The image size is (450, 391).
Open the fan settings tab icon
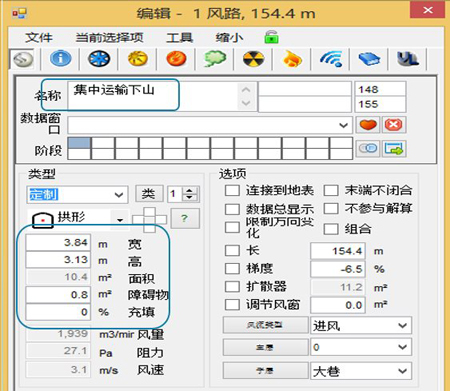[99, 59]
